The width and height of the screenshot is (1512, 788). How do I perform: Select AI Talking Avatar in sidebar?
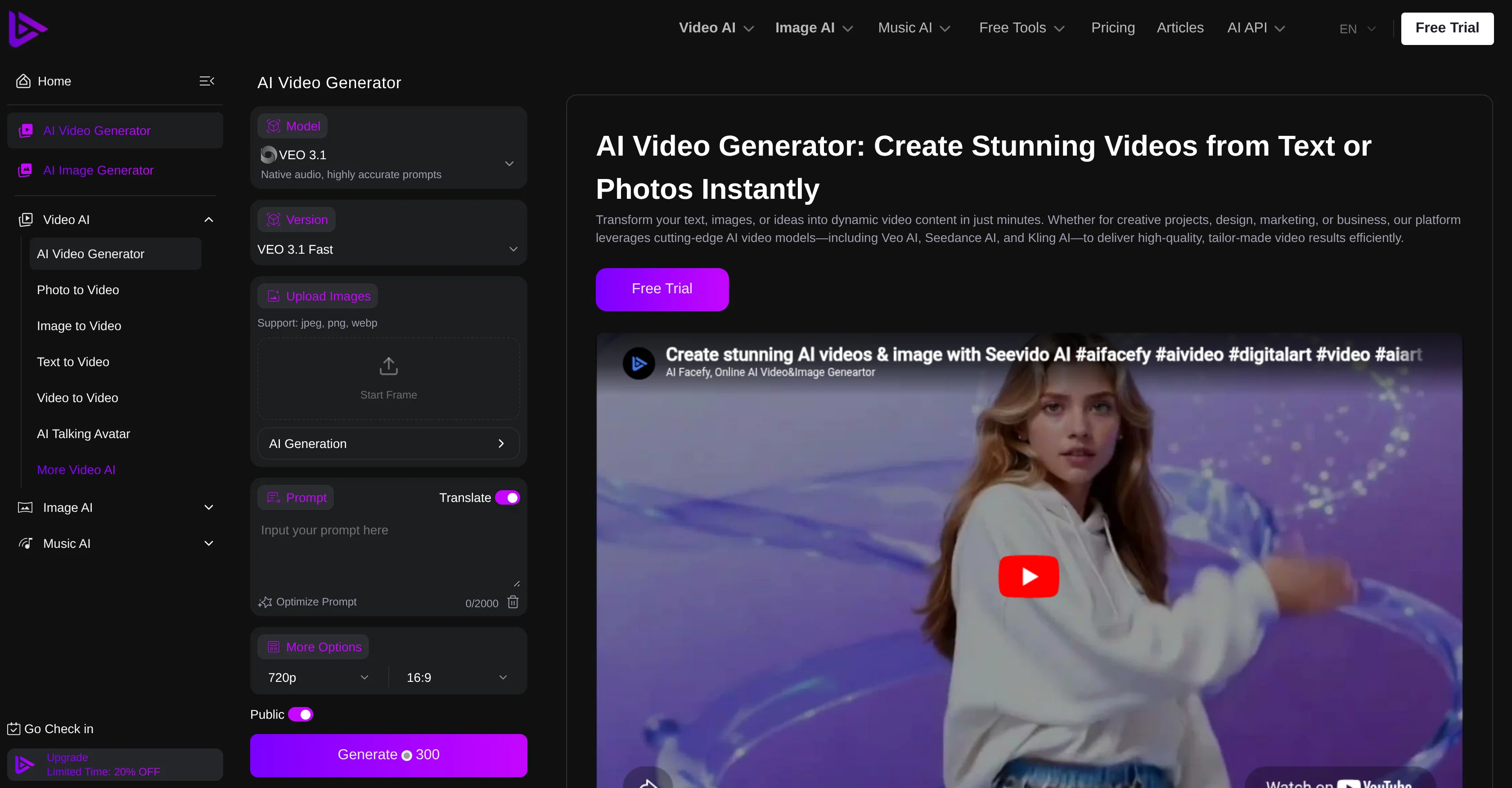click(83, 434)
